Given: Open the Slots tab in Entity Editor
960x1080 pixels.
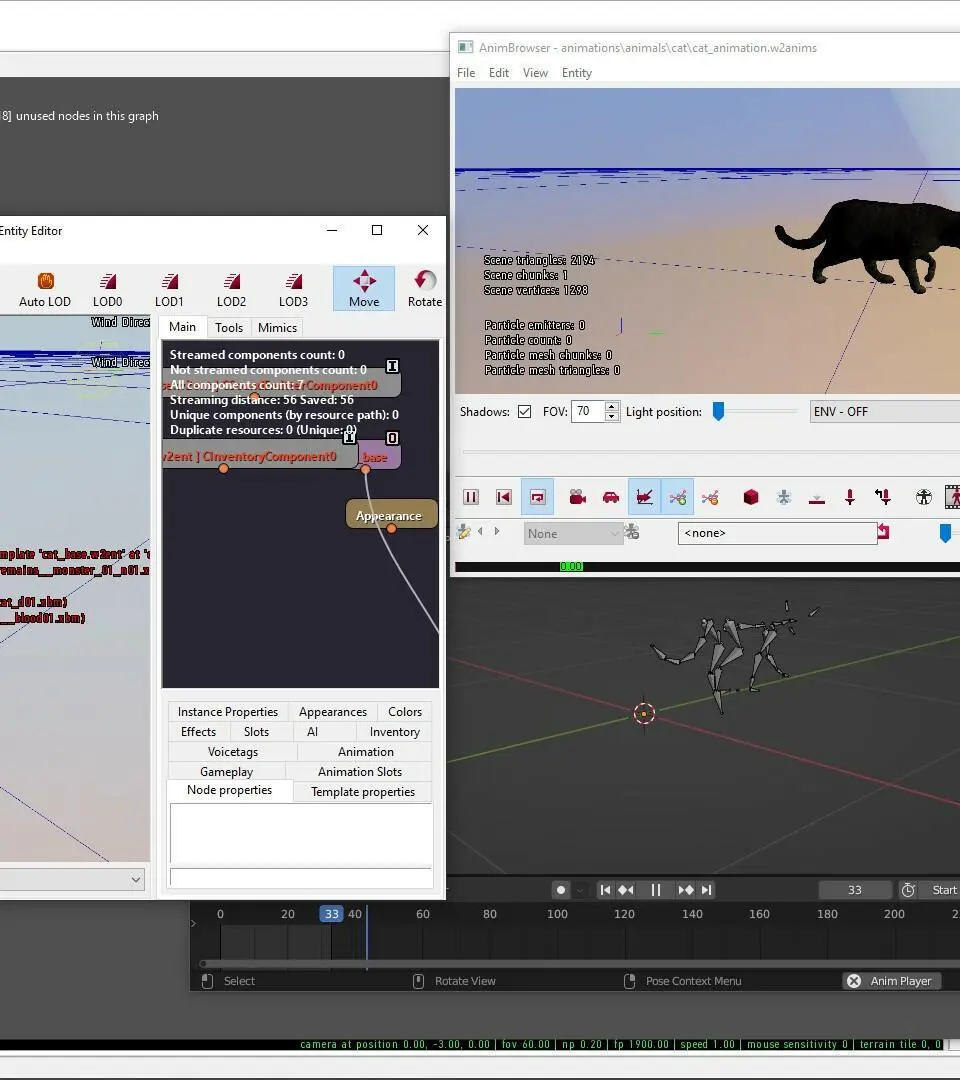Looking at the screenshot, I should point(256,731).
